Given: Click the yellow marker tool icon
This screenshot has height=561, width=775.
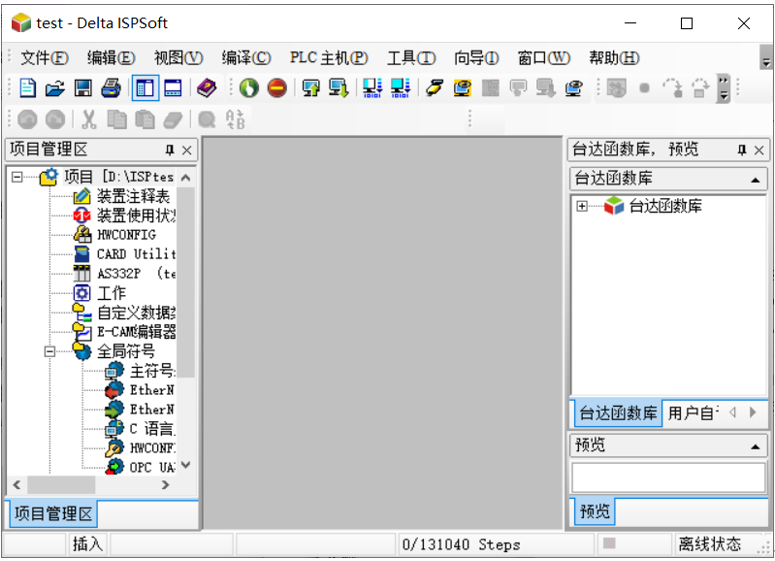Looking at the screenshot, I should click(434, 88).
